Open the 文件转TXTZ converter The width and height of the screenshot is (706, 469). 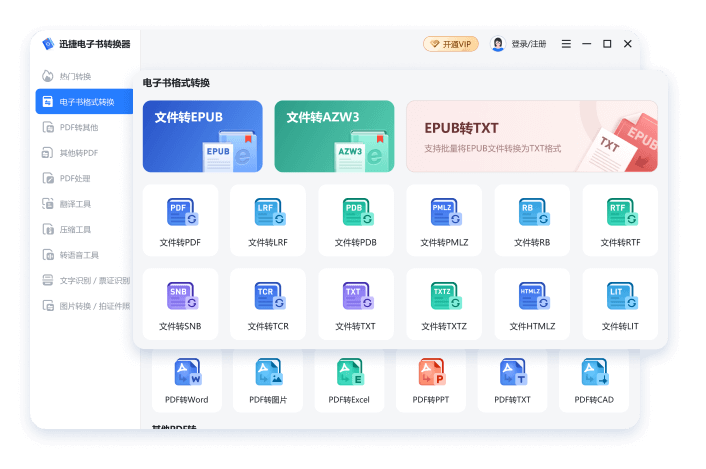(x=444, y=304)
